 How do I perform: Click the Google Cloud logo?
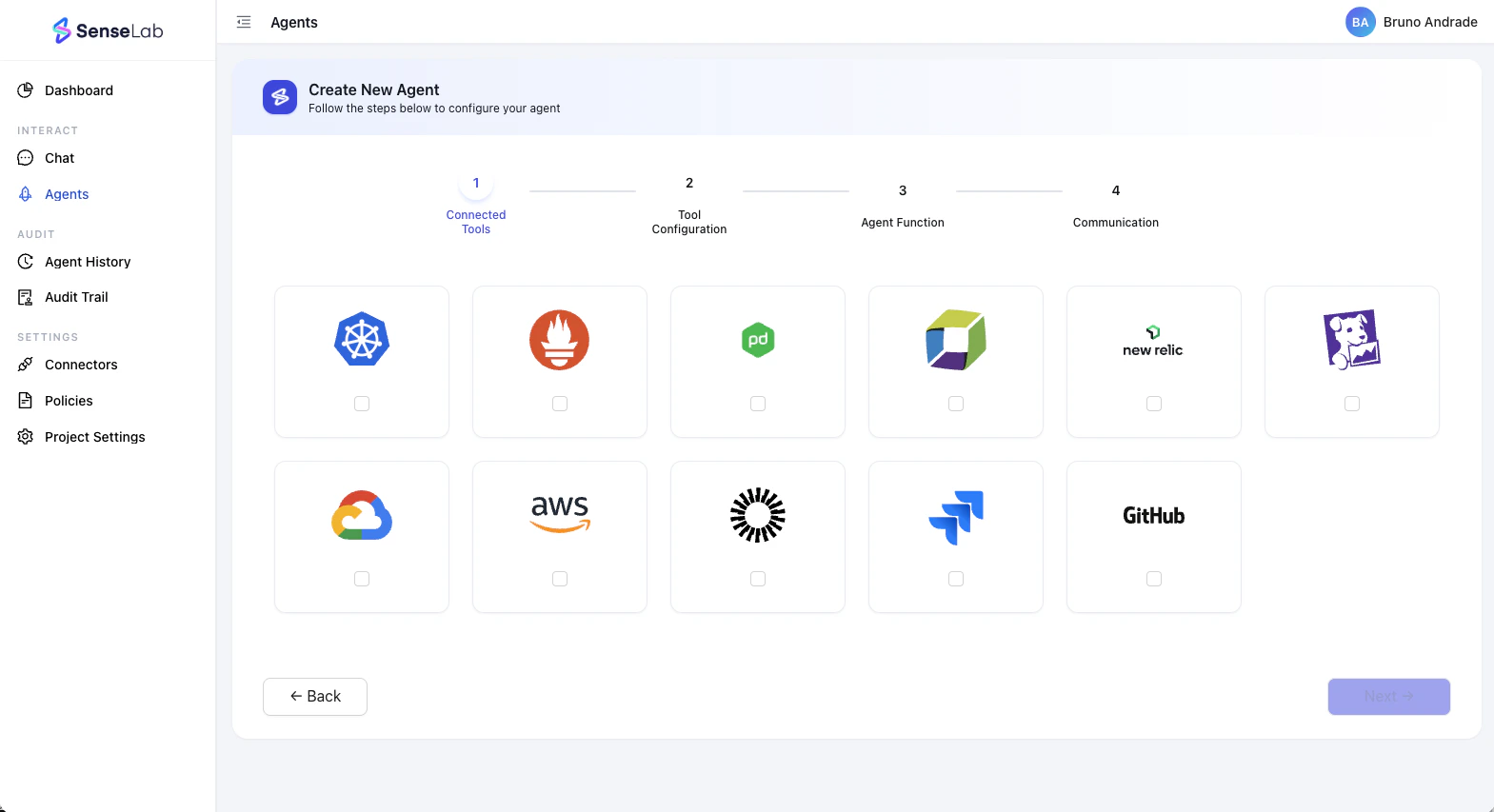(x=362, y=515)
